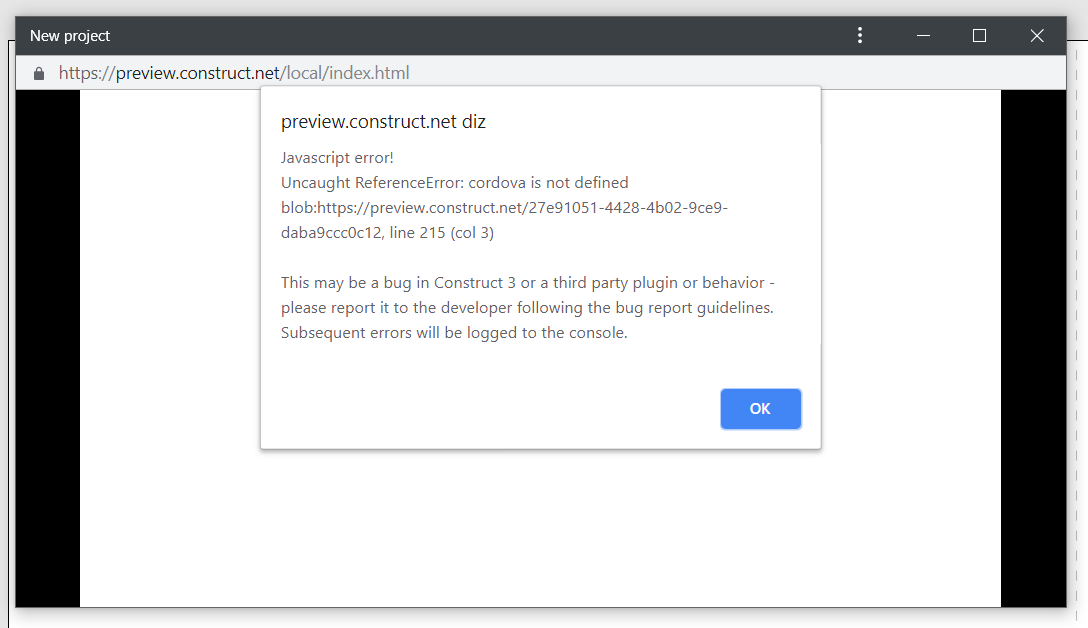Click the This may be a bug sentence
Viewport: 1088px width, 628px height.
pyautogui.click(x=527, y=282)
